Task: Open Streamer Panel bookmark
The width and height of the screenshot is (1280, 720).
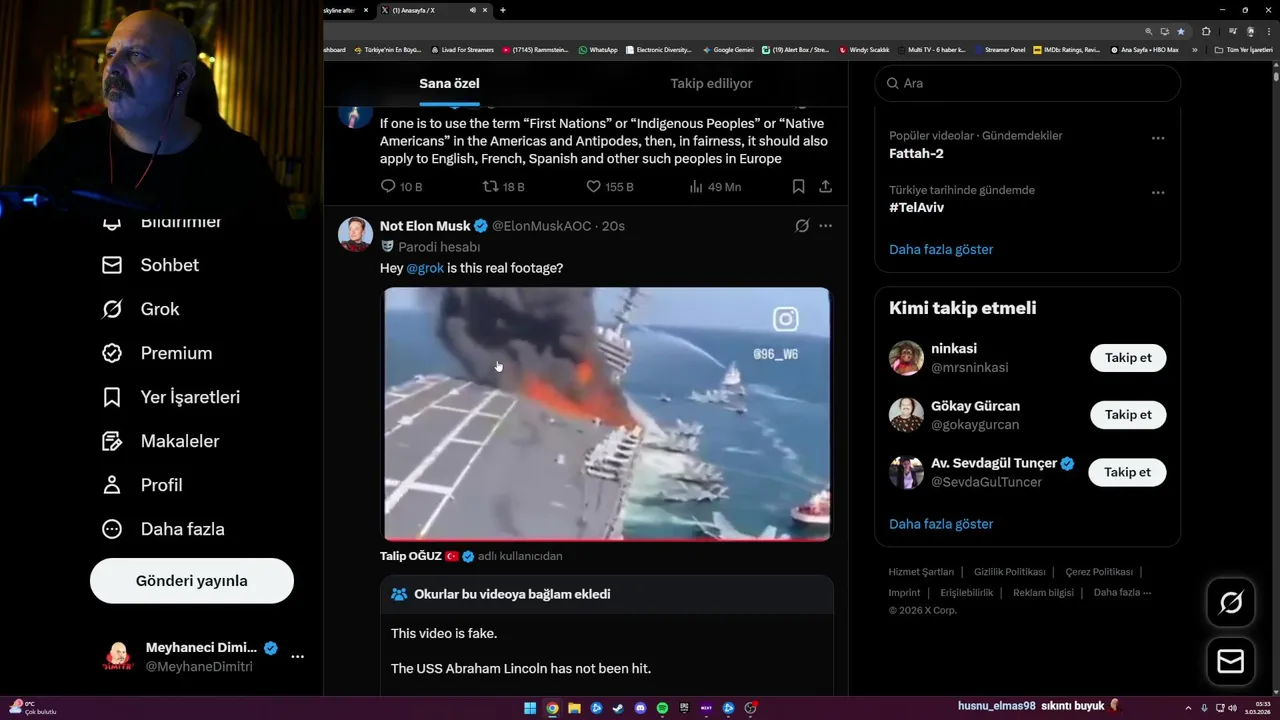Action: tap(999, 49)
